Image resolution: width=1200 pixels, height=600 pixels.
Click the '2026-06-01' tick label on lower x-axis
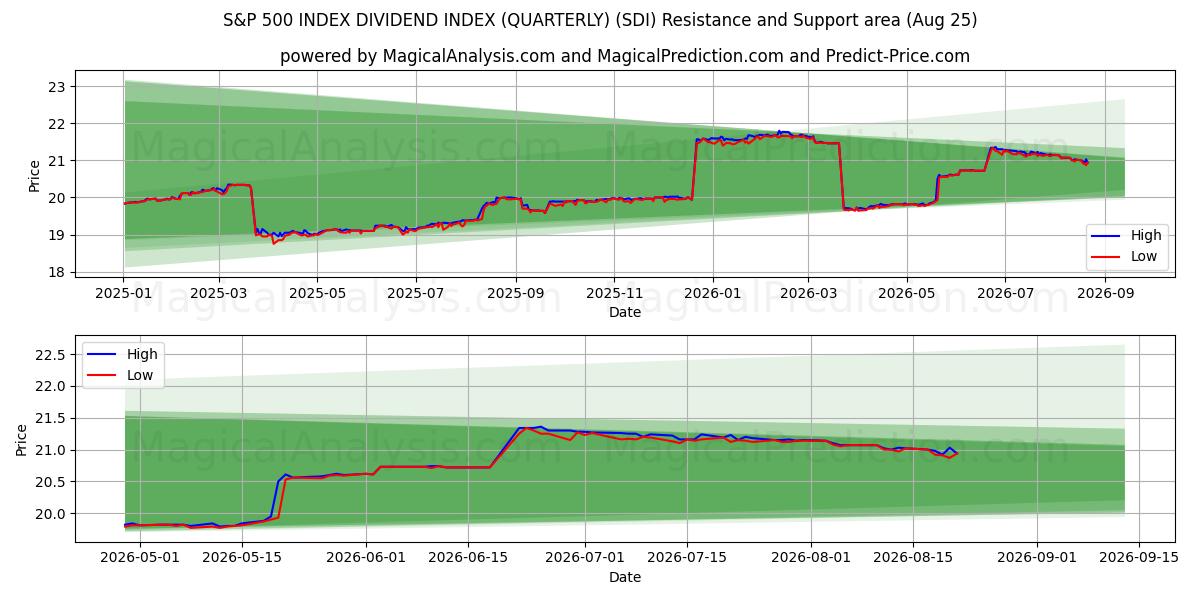coord(364,559)
